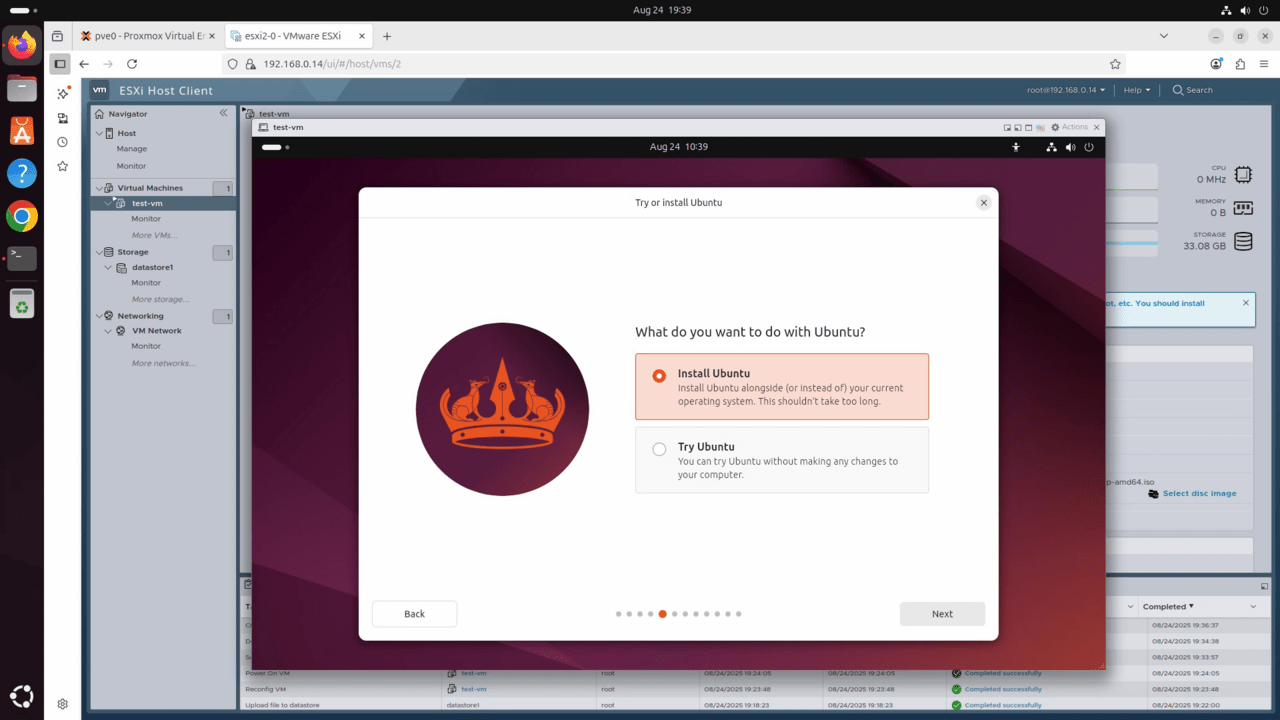Viewport: 1280px width, 720px height.
Task: Select Manage under Host in Navigator
Action: click(x=131, y=149)
